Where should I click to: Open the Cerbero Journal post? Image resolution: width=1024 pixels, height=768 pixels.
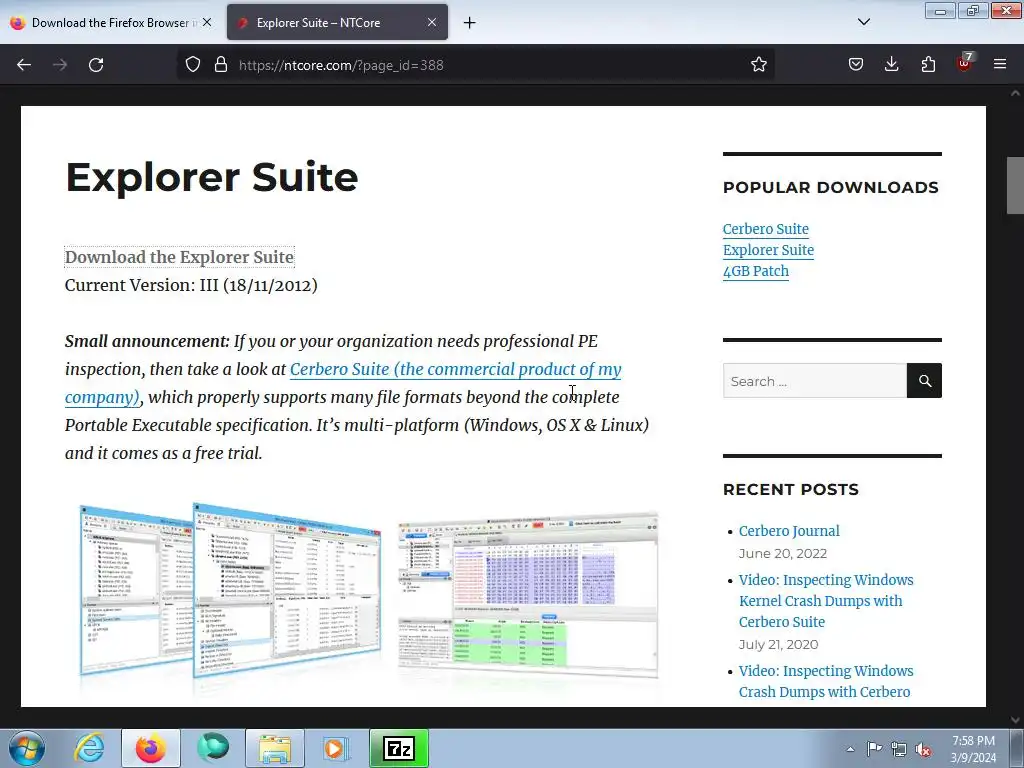[x=789, y=531]
